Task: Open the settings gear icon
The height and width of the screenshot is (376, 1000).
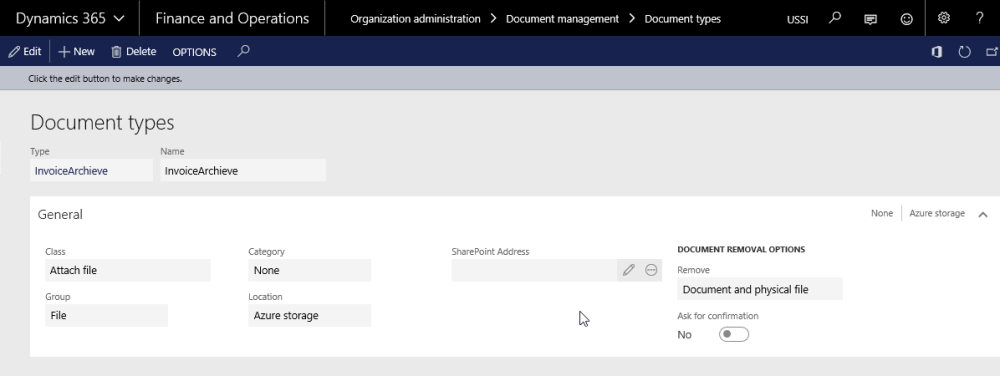Action: [x=944, y=18]
